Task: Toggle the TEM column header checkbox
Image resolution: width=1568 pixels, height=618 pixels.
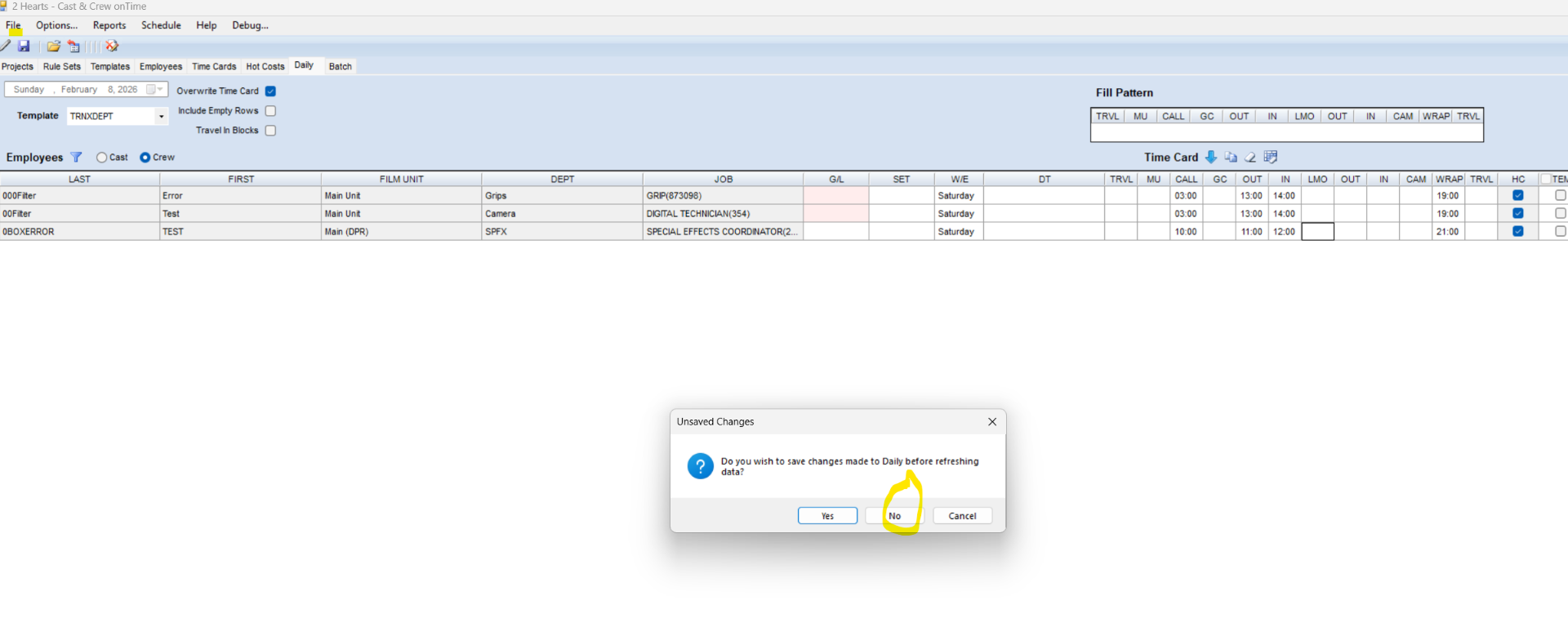Action: [1546, 180]
